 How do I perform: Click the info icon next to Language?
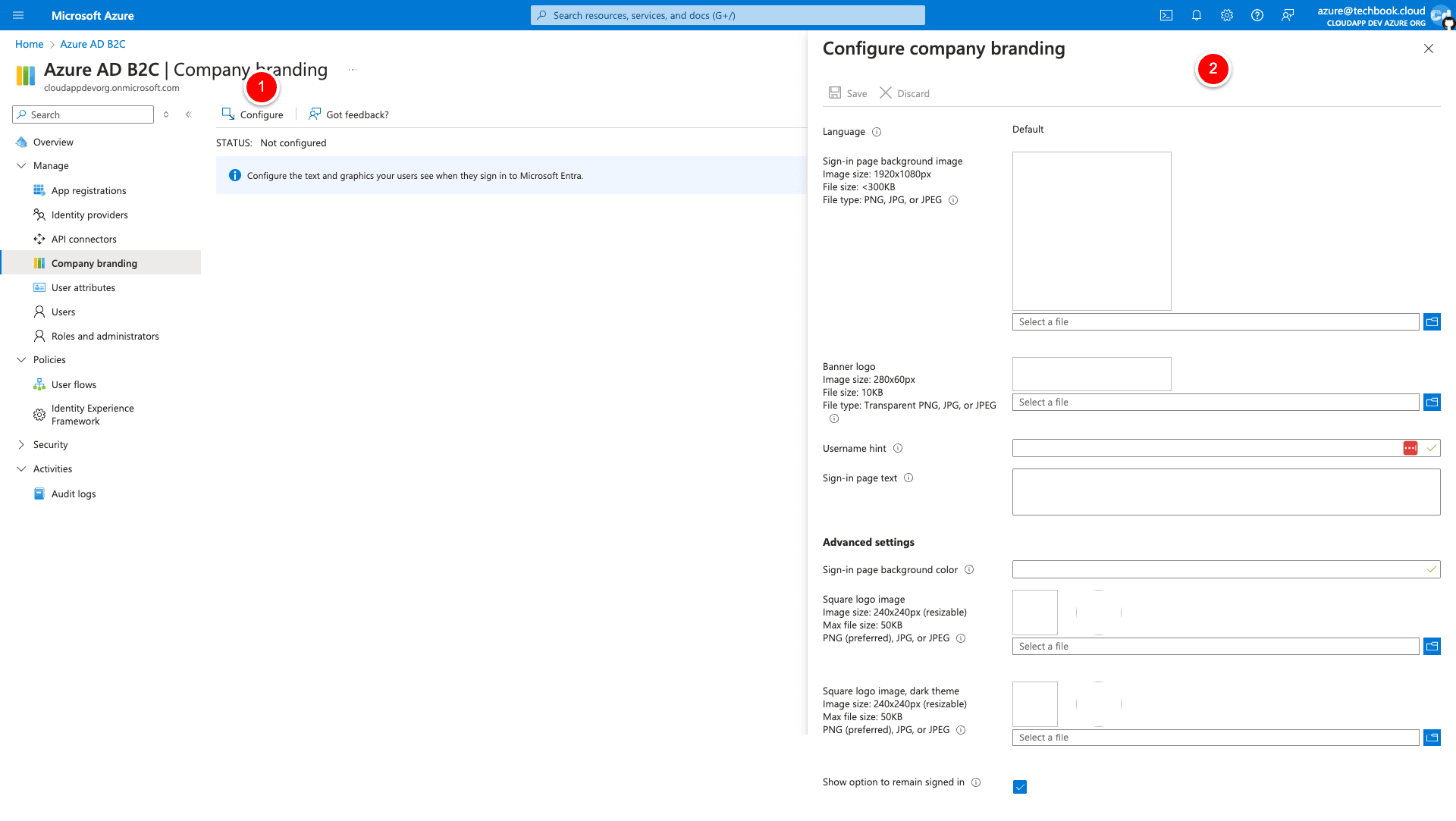[877, 132]
